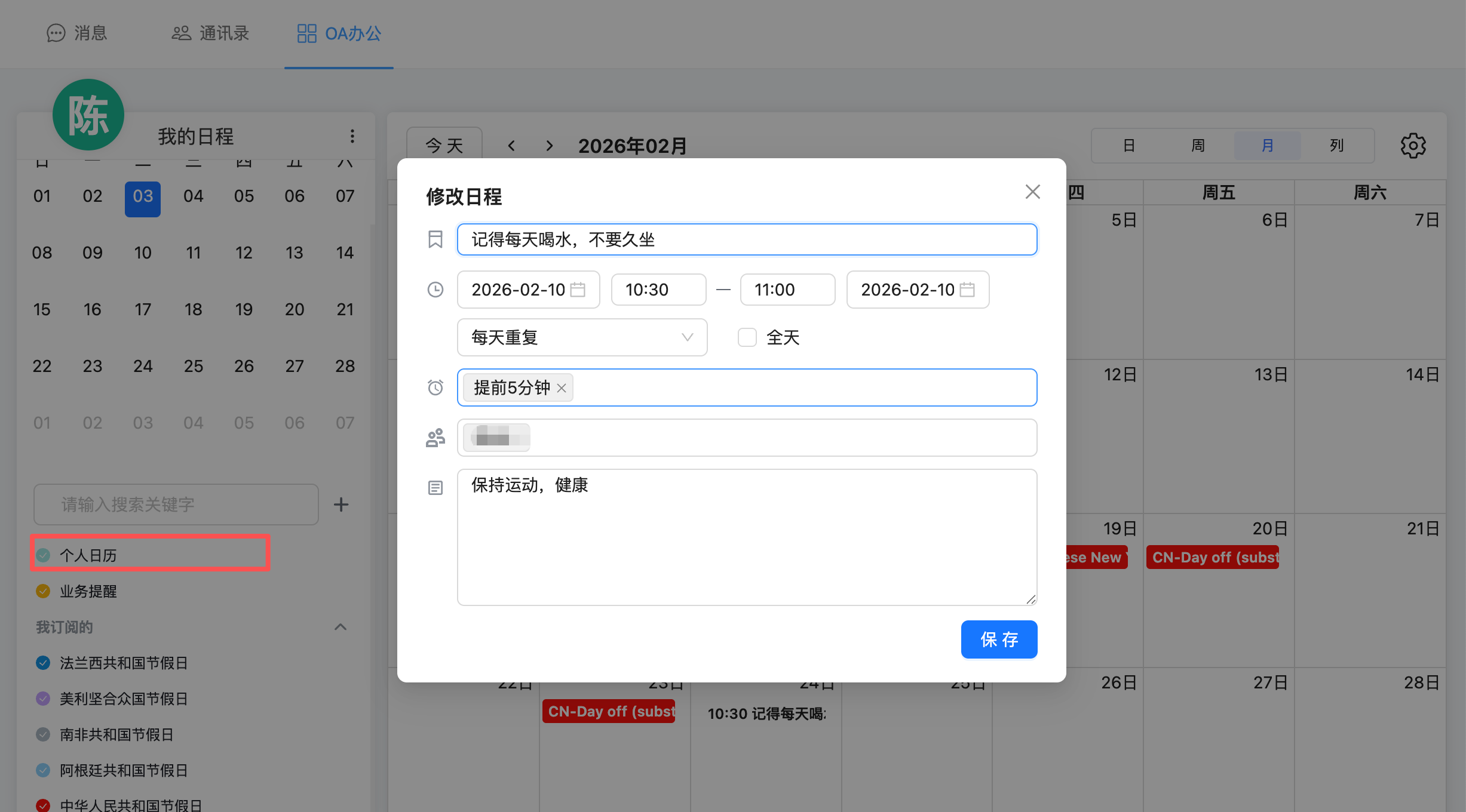Close the 修改日程 dialog
This screenshot has height=812, width=1466.
1032,192
